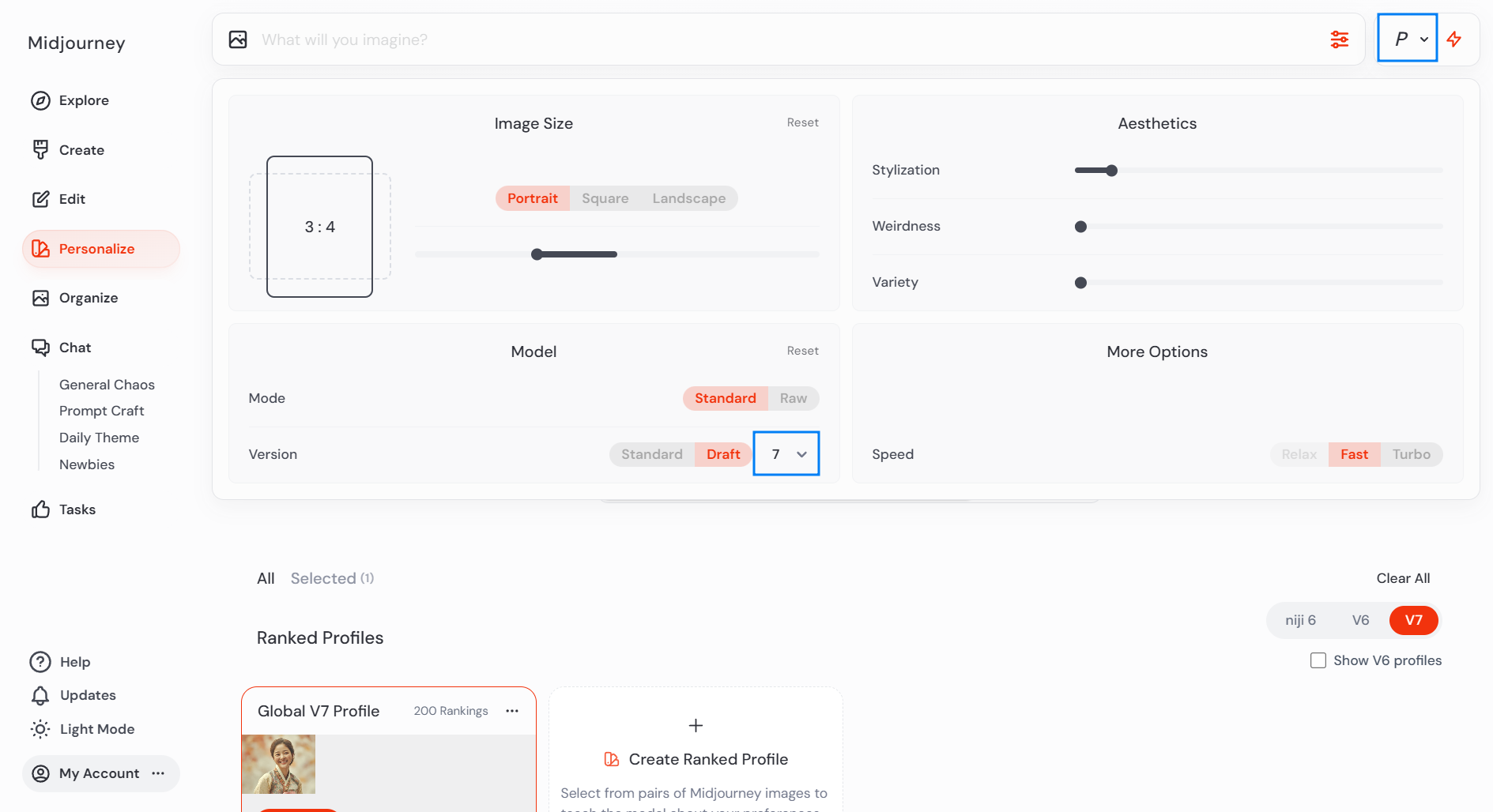Select niji 6 profile version
The height and width of the screenshot is (812, 1493).
(x=1300, y=620)
